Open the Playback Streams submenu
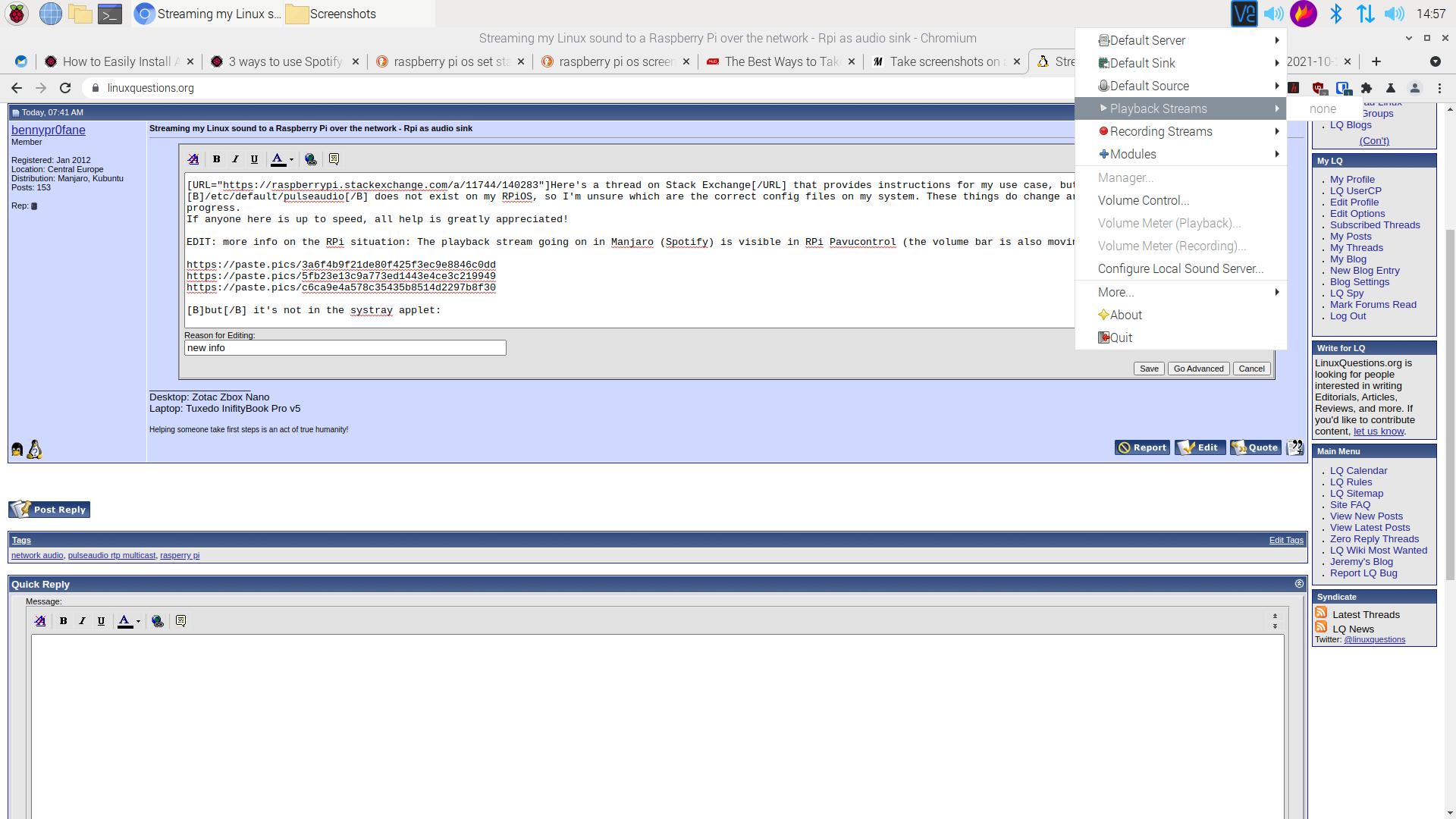Image resolution: width=1456 pixels, height=819 pixels. click(x=1181, y=108)
